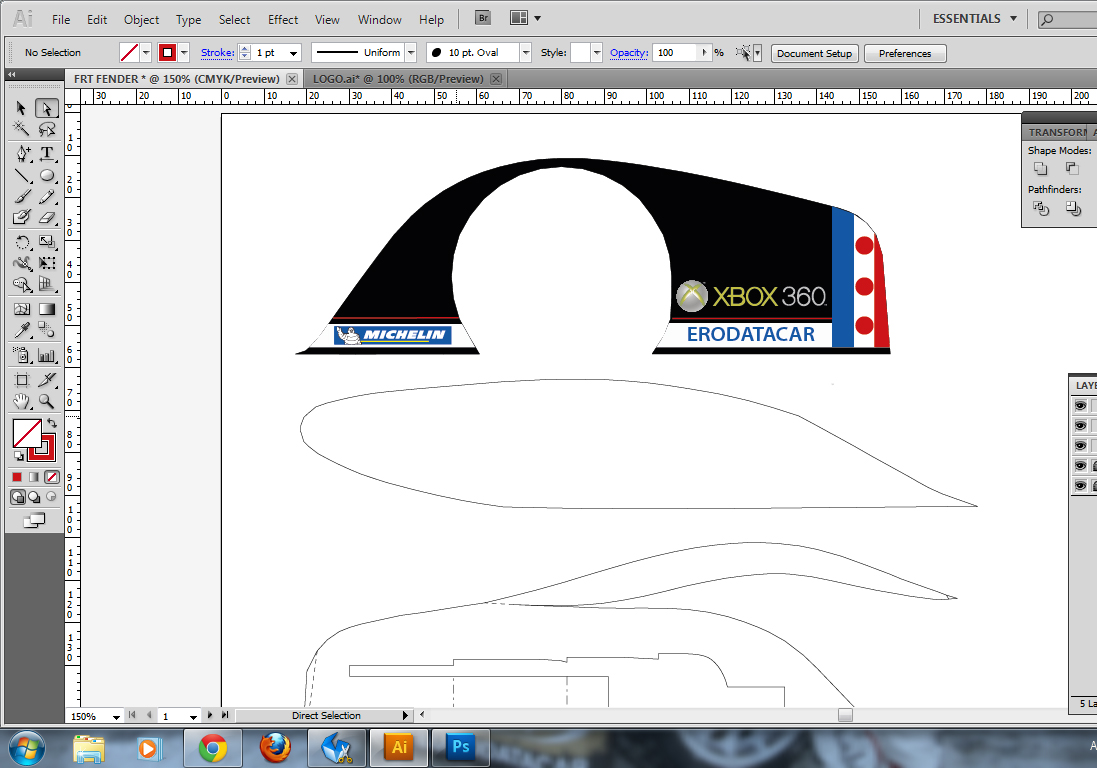Open the ESSENTIALS workspace dropdown
This screenshot has height=768, width=1097.
(x=974, y=18)
